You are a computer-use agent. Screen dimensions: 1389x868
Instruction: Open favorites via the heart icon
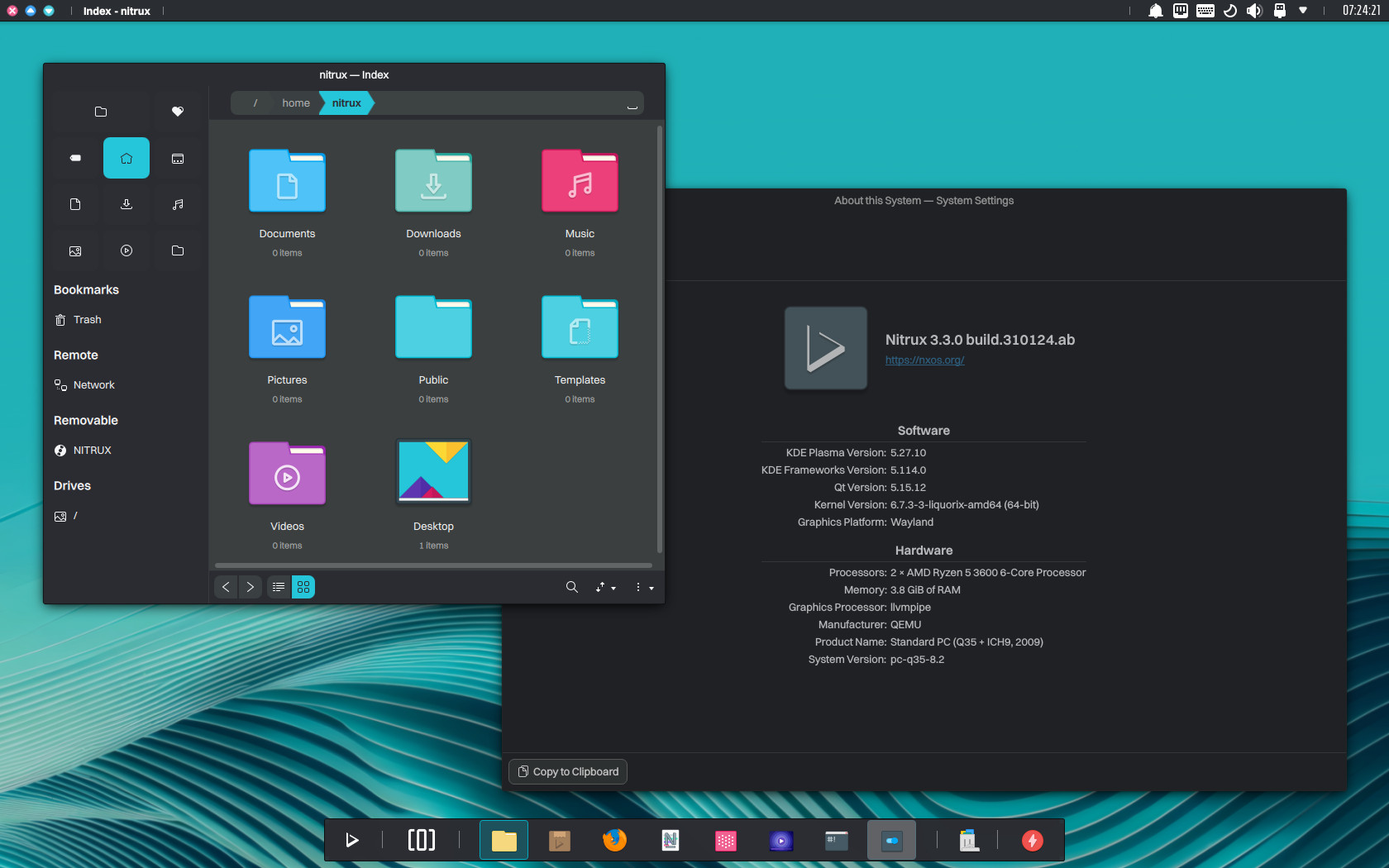point(178,112)
